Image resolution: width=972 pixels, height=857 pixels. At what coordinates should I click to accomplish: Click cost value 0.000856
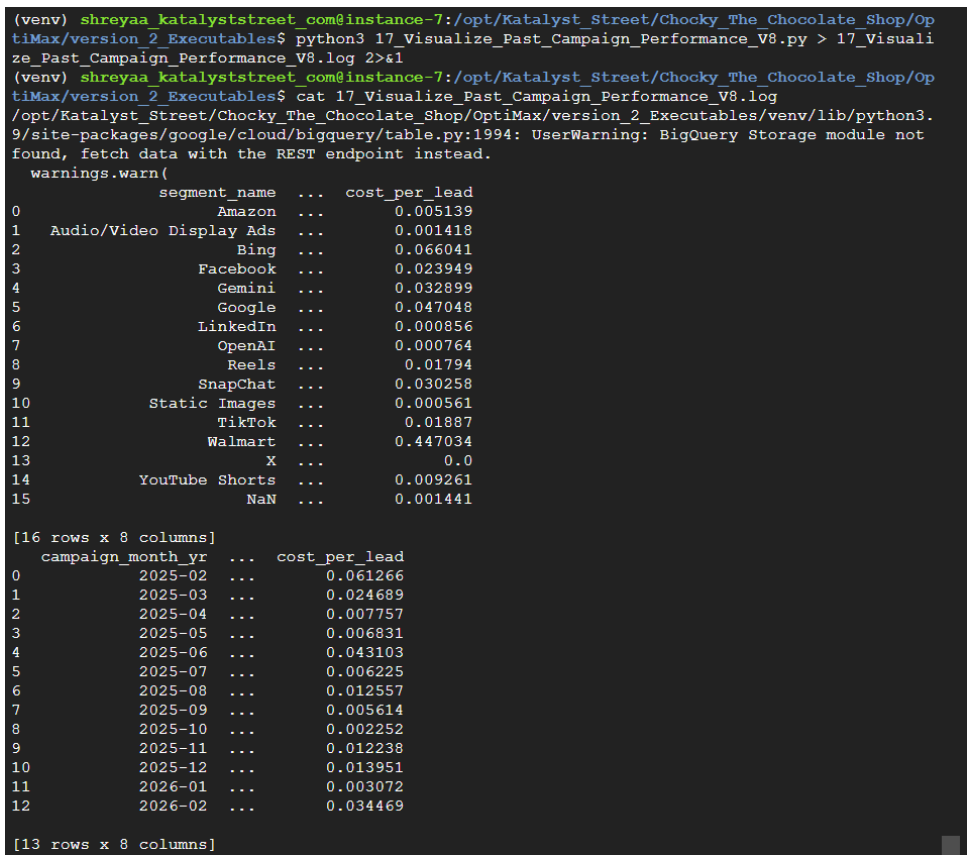433,327
